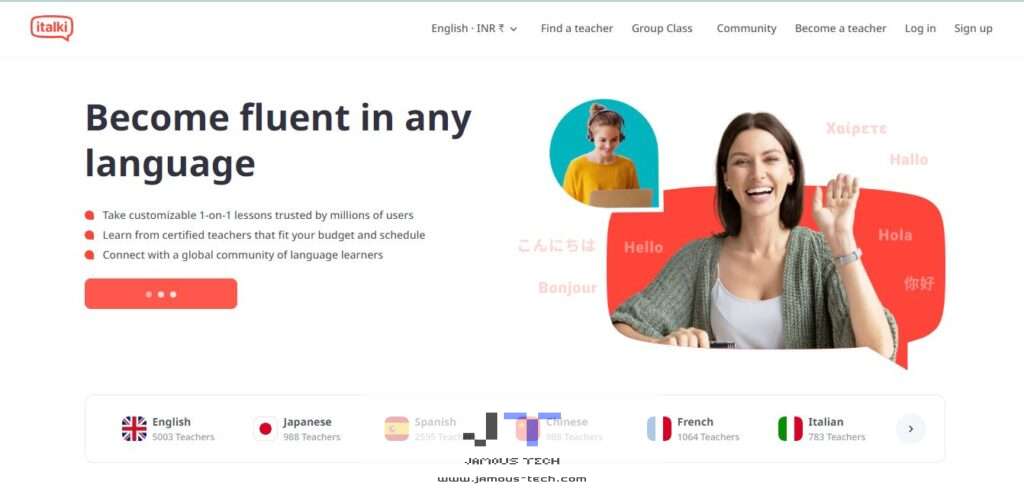Select the Italy flag icon
Image resolution: width=1024 pixels, height=489 pixels.
pyautogui.click(x=790, y=429)
